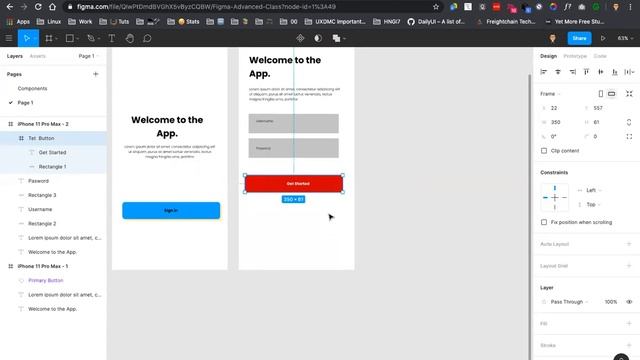Edit the X position field 22

pos(558,108)
